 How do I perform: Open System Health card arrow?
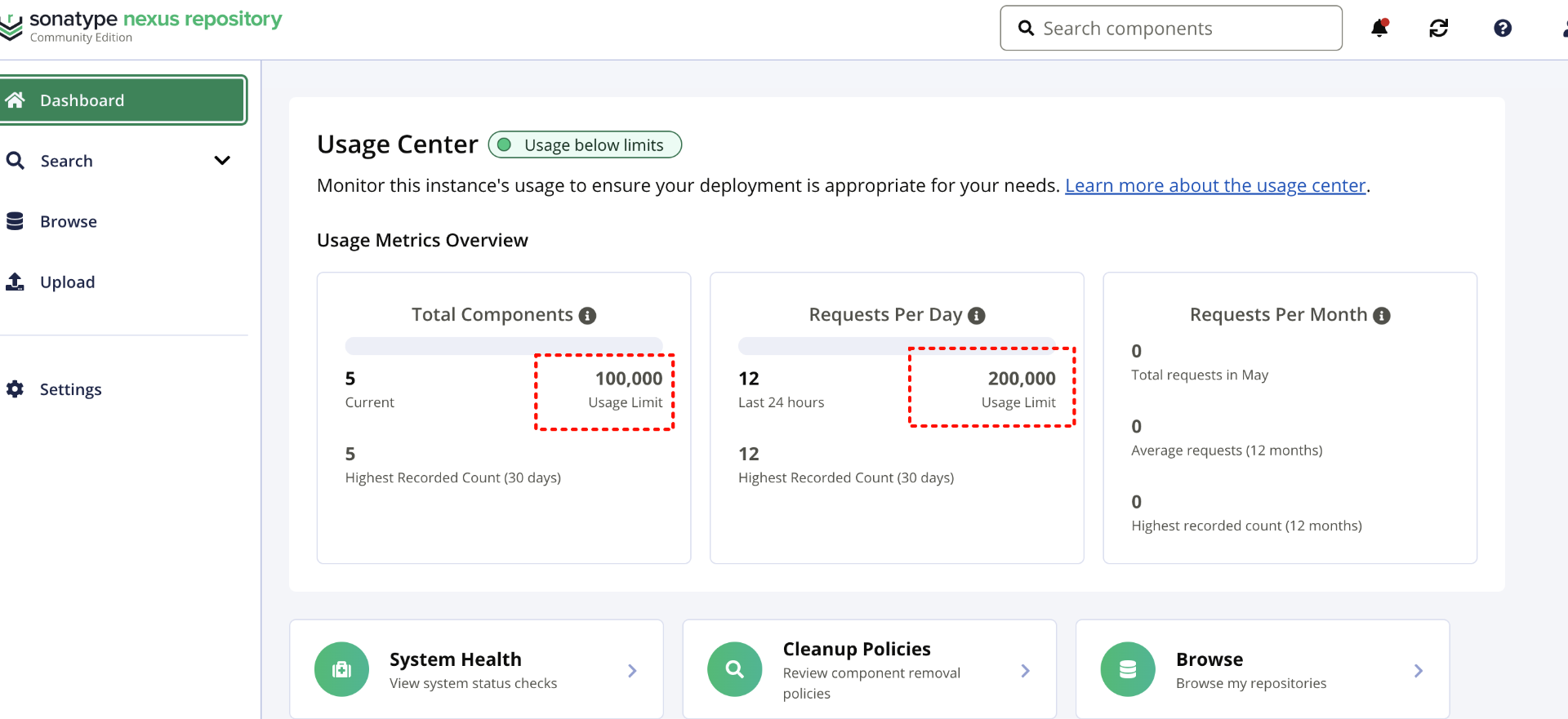tap(632, 671)
